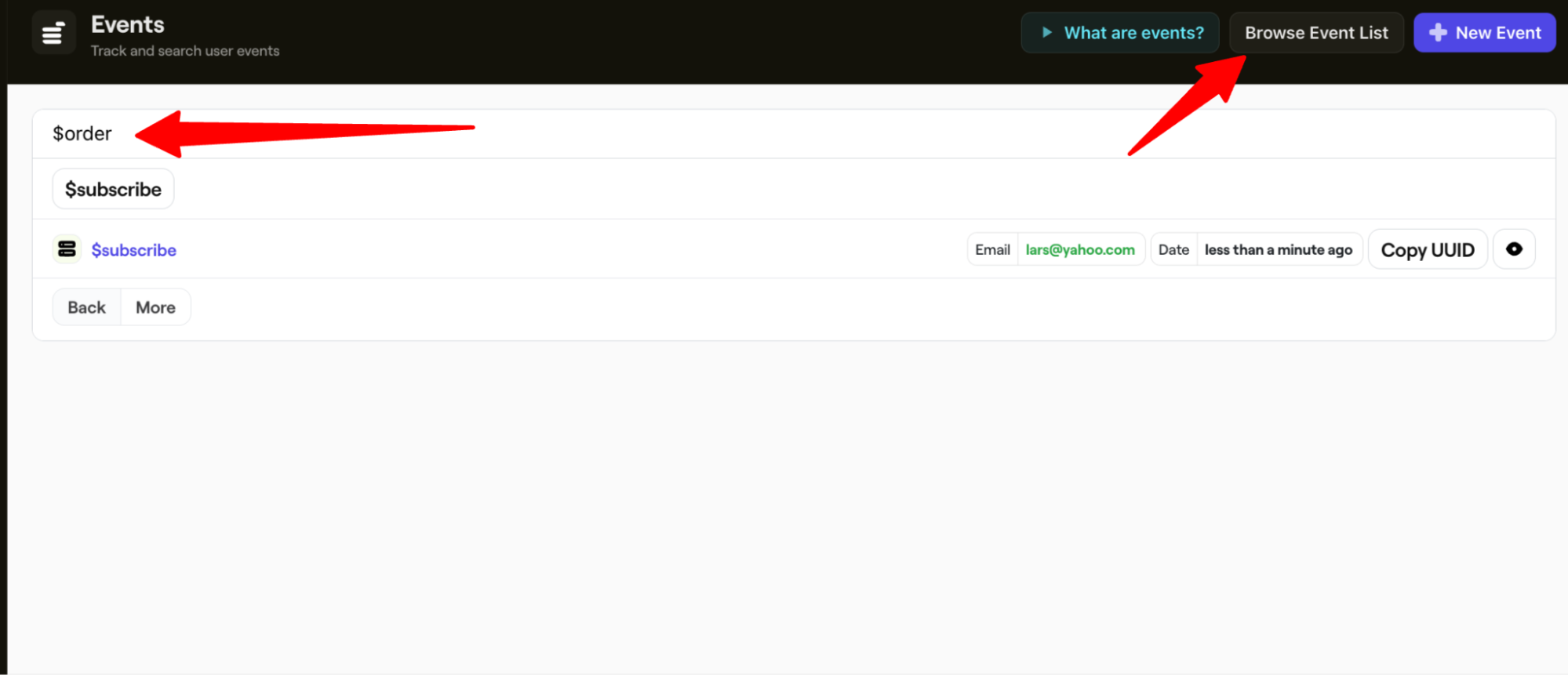Click the Date label tag
This screenshot has height=675, width=1568.
point(1173,250)
